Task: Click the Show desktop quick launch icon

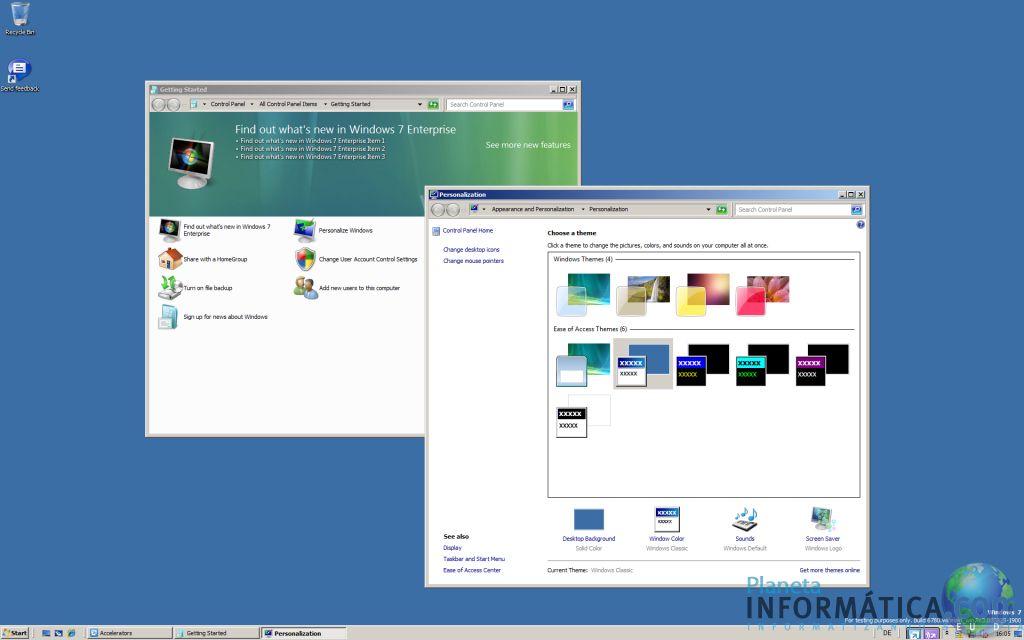Action: [x=46, y=633]
